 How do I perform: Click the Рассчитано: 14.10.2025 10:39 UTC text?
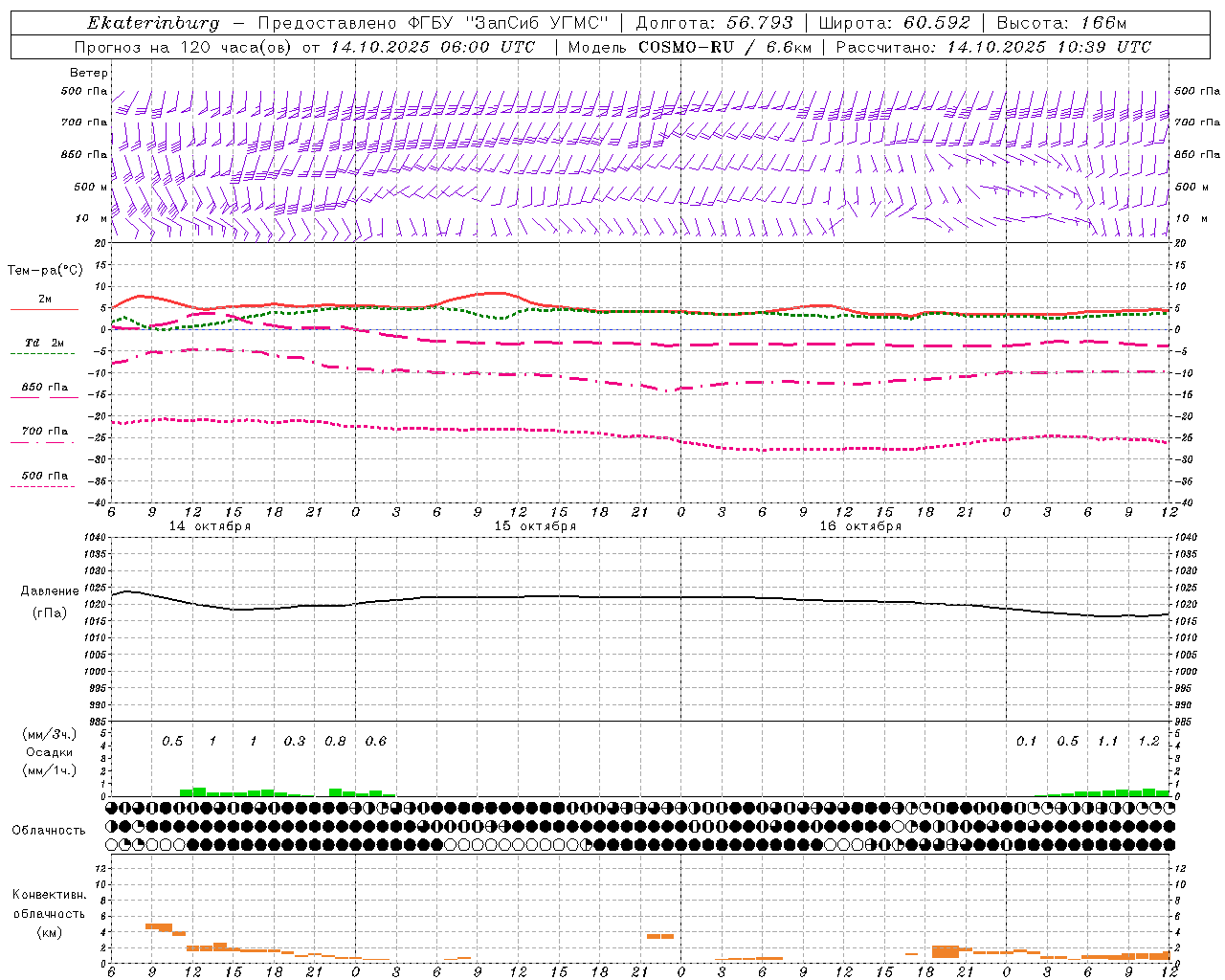[993, 47]
